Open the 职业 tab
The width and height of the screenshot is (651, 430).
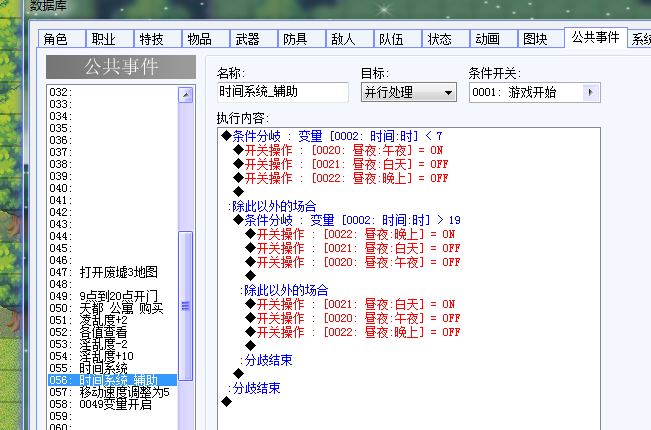click(110, 39)
